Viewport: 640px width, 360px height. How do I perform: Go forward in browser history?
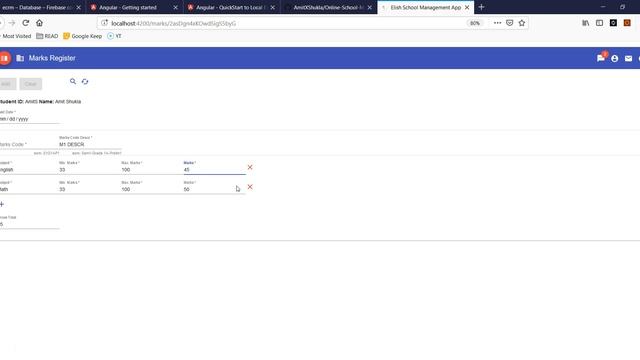(12, 23)
